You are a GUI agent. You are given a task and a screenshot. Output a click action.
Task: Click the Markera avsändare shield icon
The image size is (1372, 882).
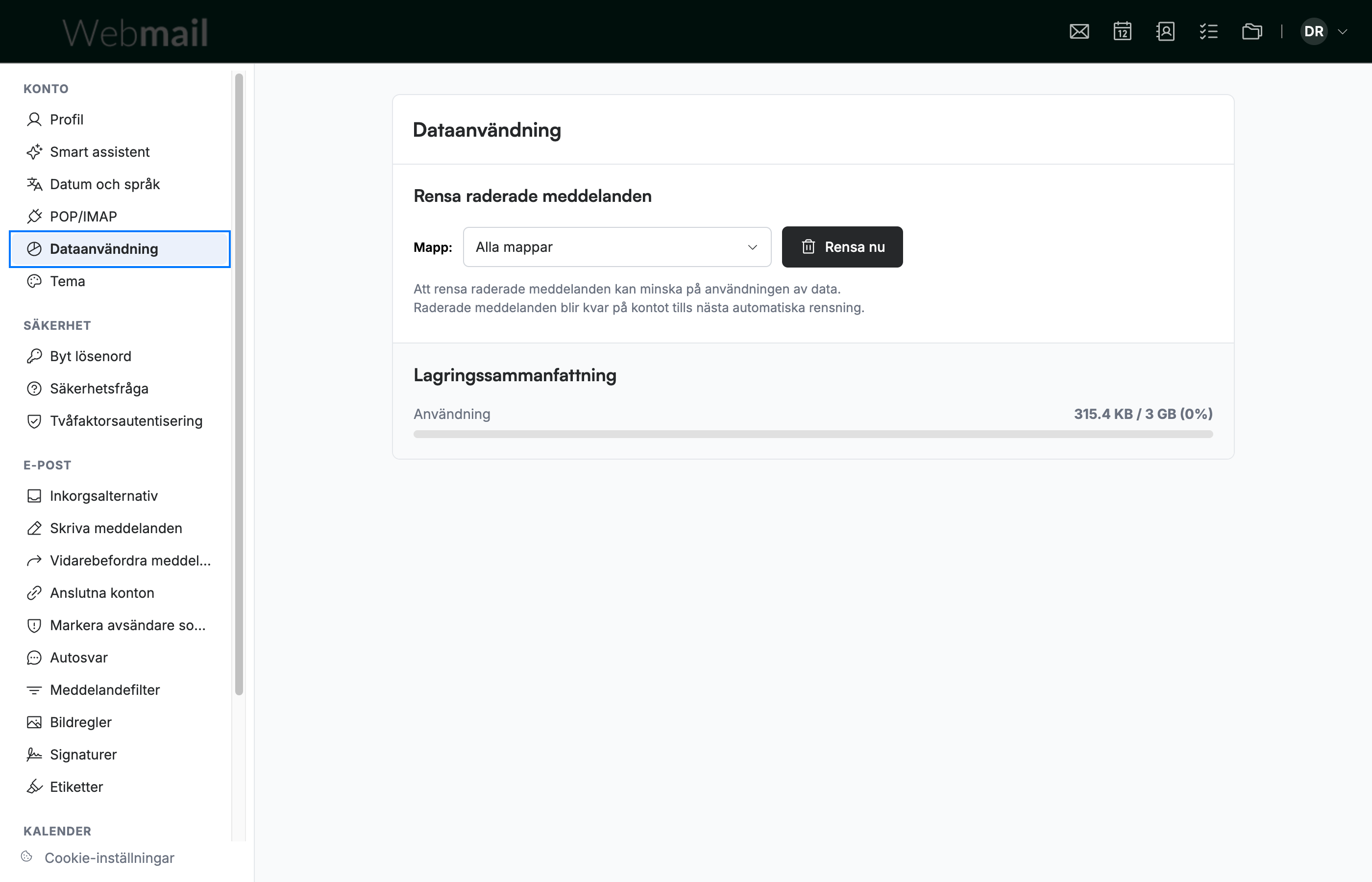click(x=34, y=625)
